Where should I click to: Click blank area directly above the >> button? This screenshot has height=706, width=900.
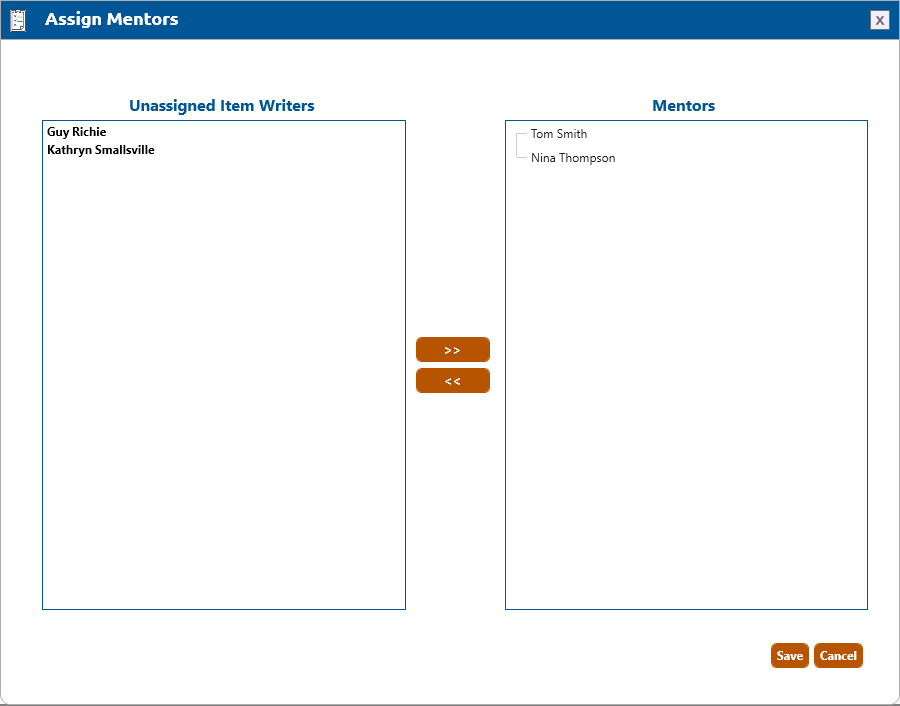[453, 250]
